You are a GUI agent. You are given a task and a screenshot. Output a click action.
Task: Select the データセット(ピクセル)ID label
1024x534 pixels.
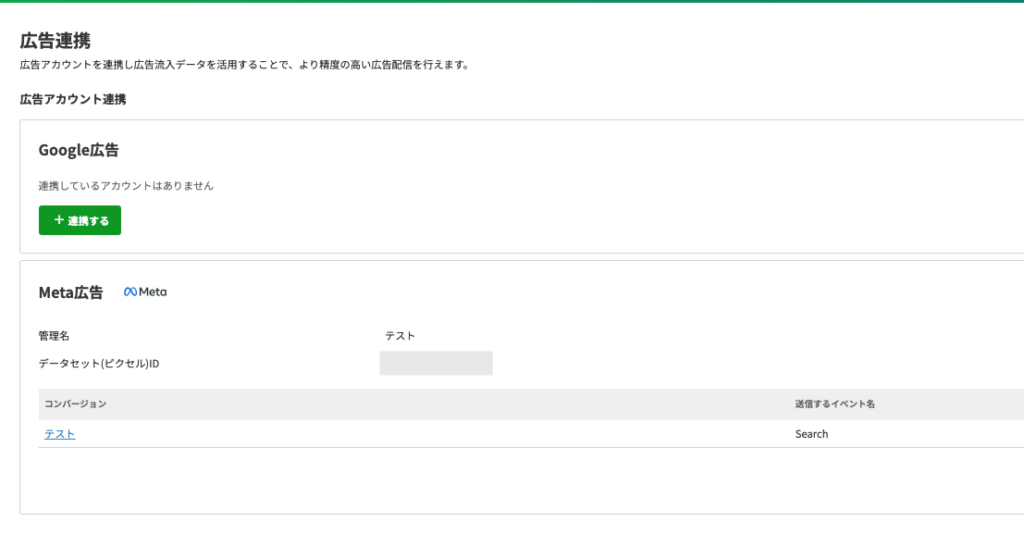(99, 364)
